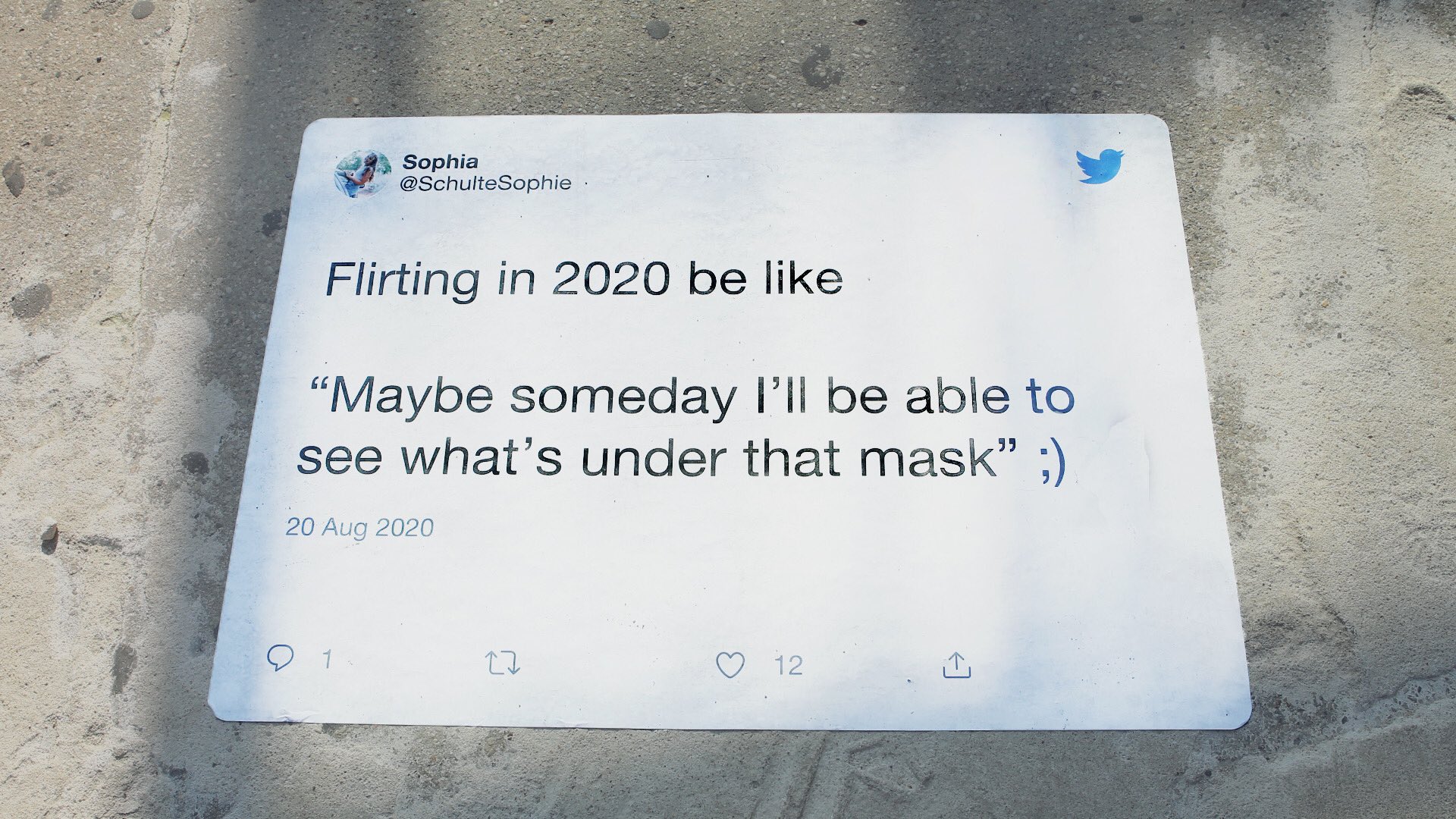Click the reply speech bubble icon
The image size is (1456, 819).
(279, 657)
